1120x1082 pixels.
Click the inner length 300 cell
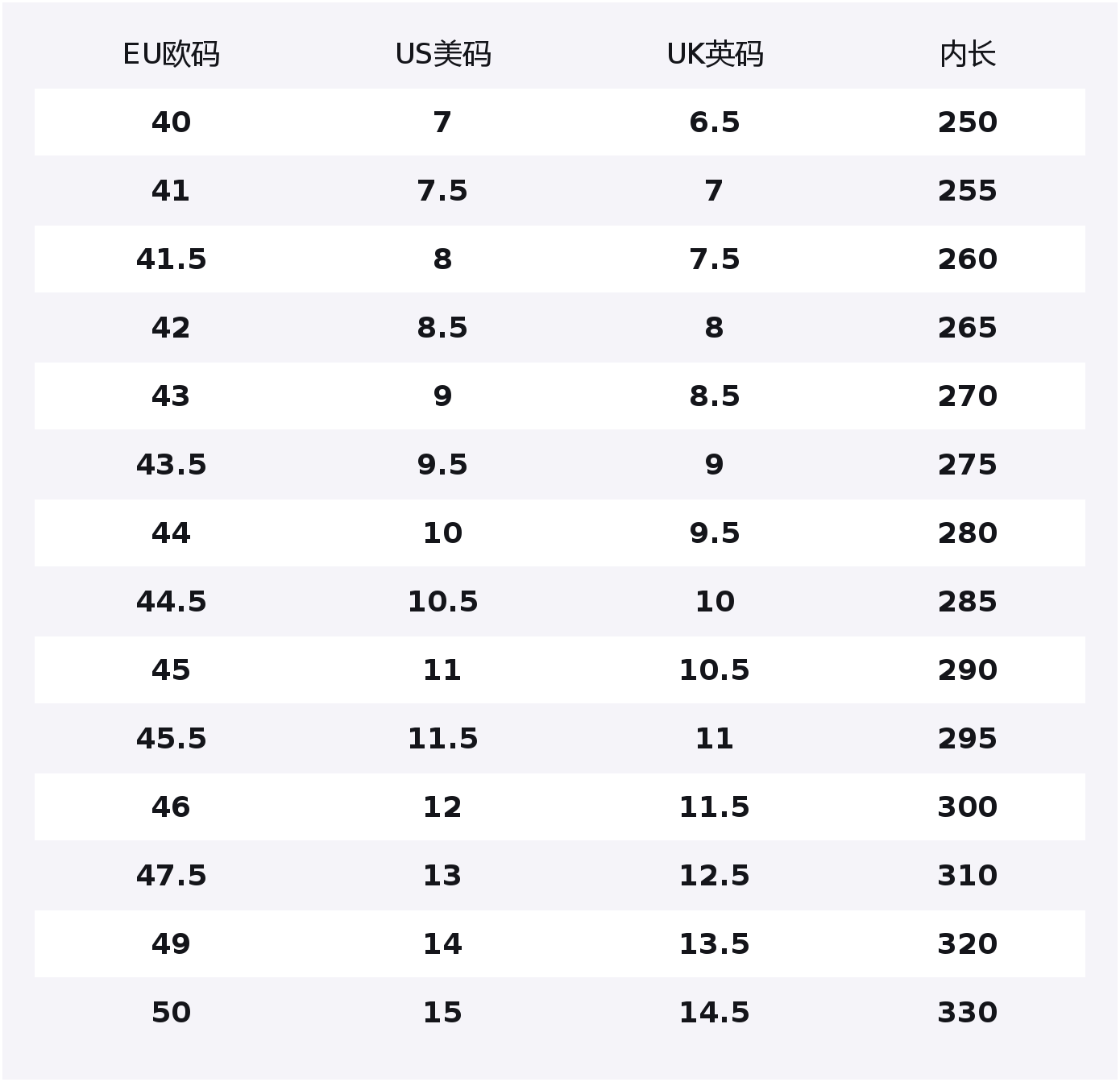coord(967,807)
